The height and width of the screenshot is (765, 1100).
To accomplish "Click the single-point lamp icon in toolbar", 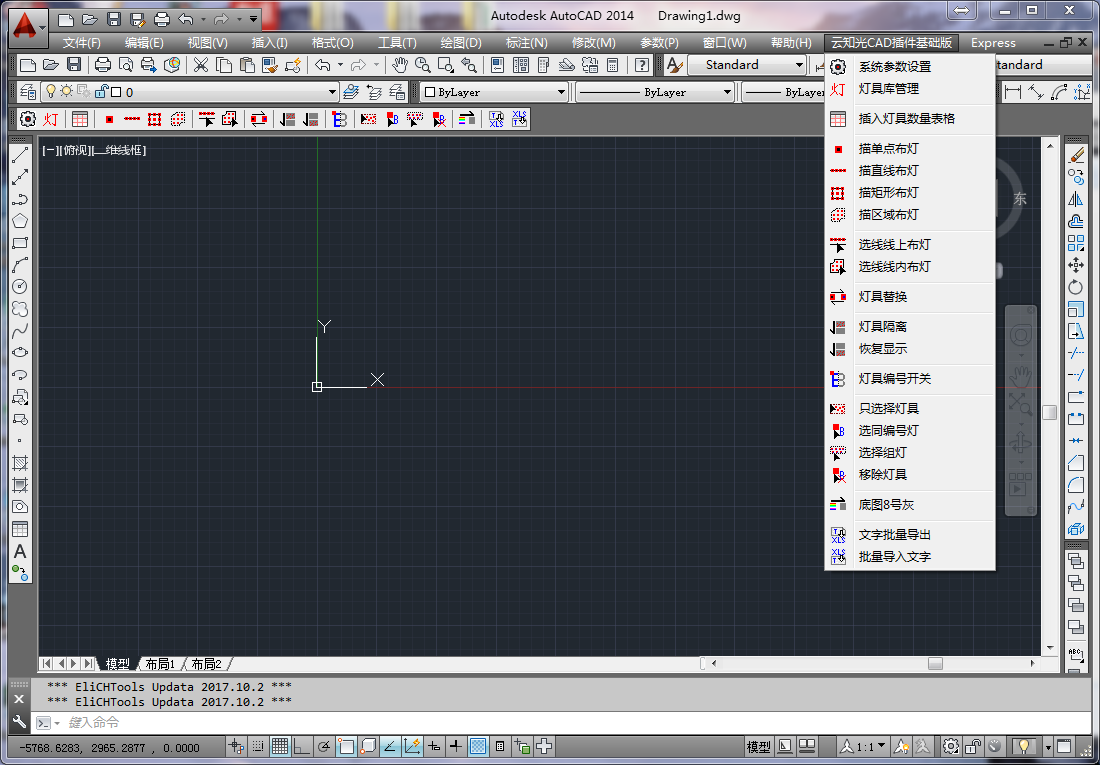I will point(109,119).
